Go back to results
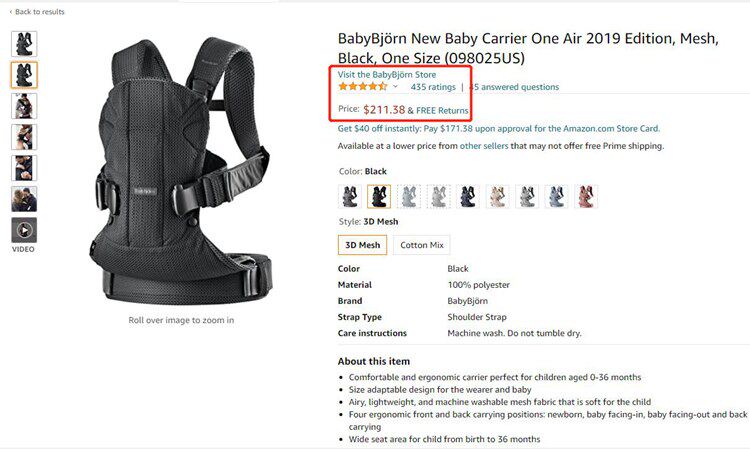The width and height of the screenshot is (750, 449). (x=37, y=11)
